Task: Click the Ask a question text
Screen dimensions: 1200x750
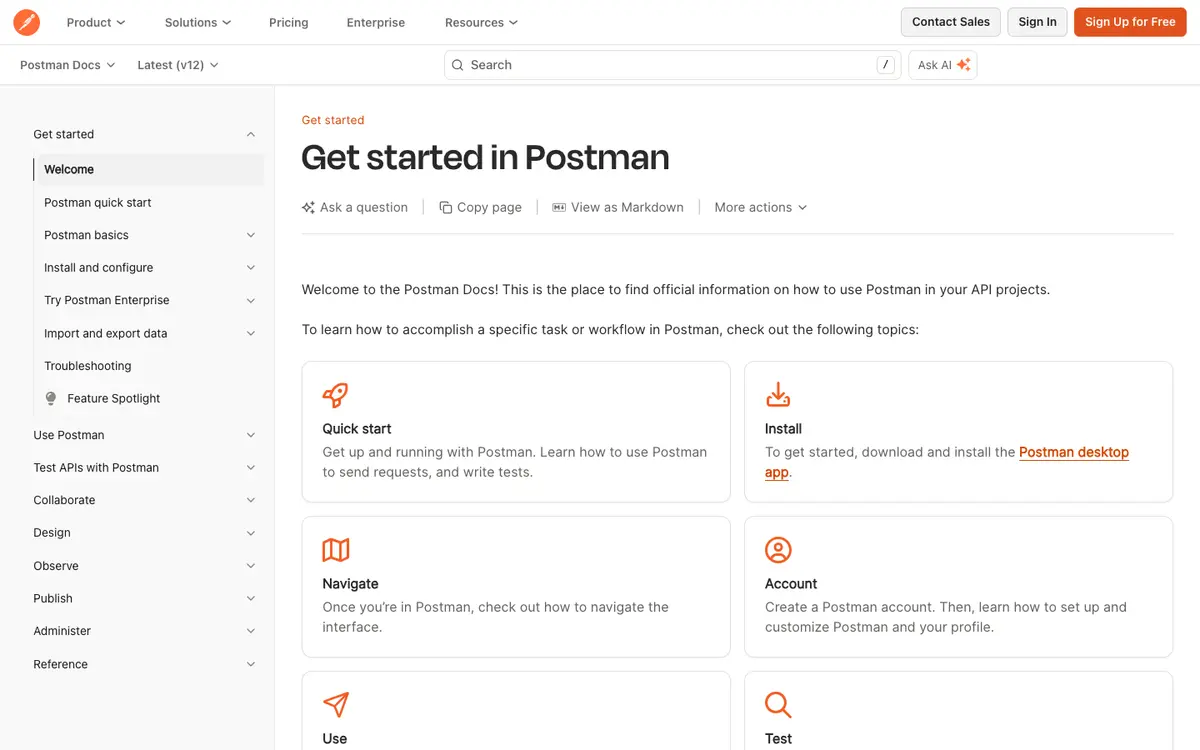Action: click(364, 207)
